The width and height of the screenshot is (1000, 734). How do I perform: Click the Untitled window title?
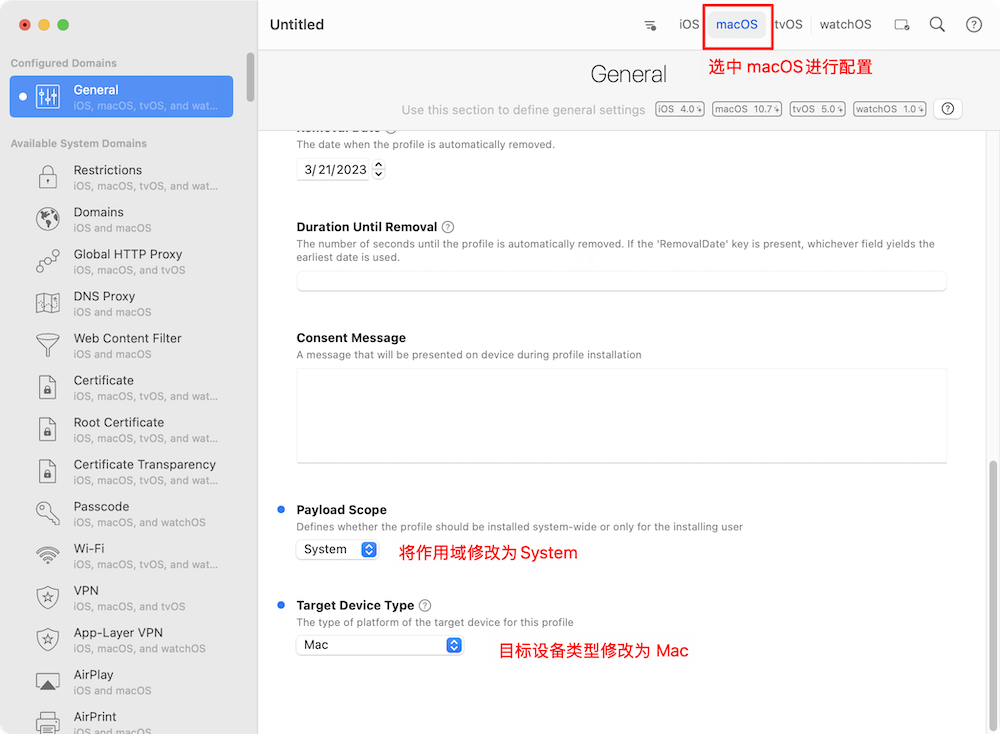pos(297,25)
